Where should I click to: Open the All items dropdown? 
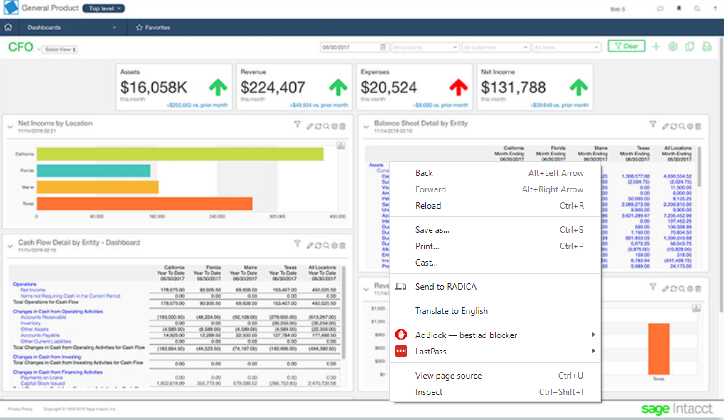click(x=566, y=47)
